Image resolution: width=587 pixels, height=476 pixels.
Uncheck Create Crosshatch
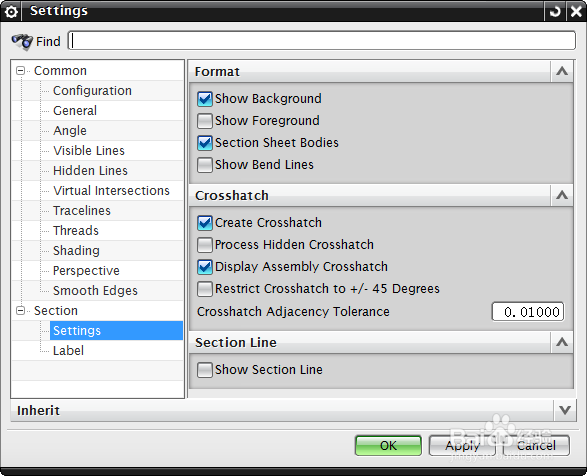pos(205,223)
